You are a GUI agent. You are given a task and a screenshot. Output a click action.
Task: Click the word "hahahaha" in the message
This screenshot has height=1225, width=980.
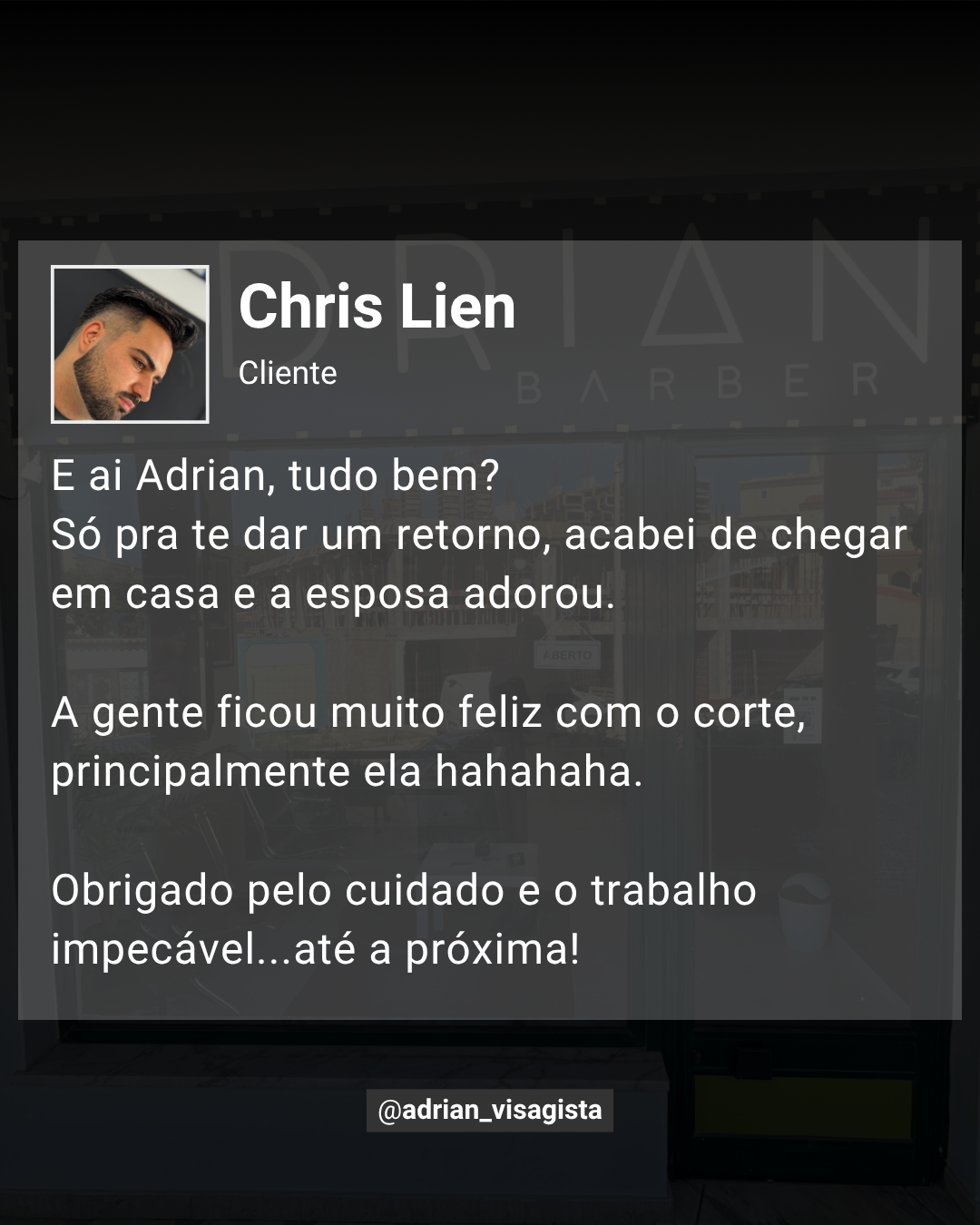538,772
